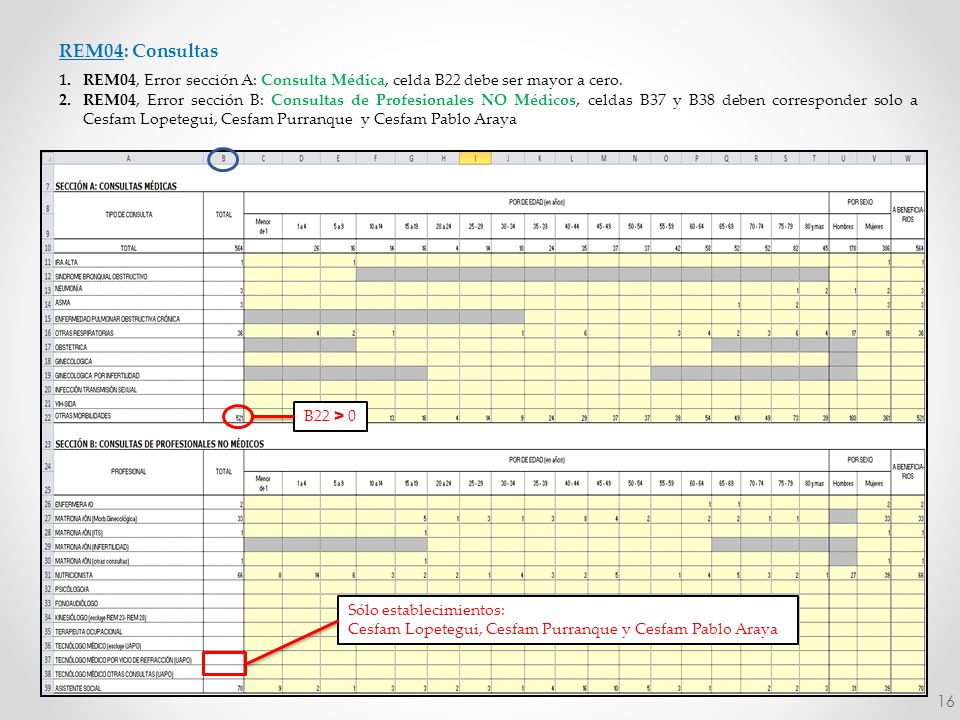
Task: Select the 'FONOAUDIÓLOGO' row label
Action: point(76,603)
